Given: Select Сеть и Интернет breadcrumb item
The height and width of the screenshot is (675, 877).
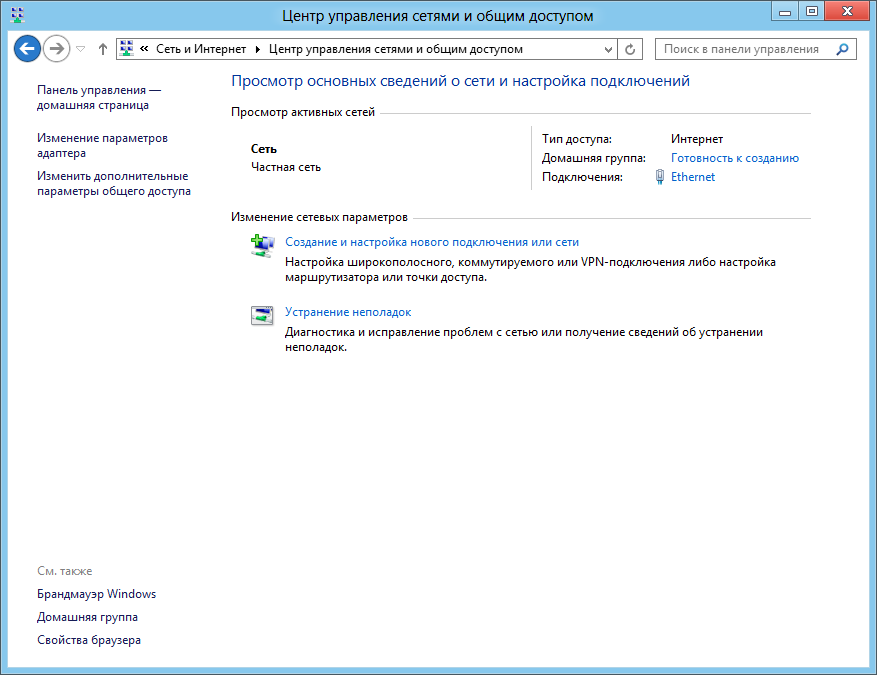Looking at the screenshot, I should tap(200, 49).
